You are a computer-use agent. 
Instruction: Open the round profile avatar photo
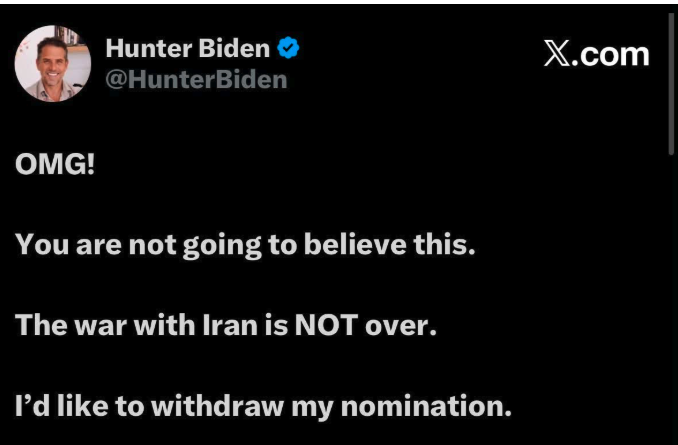click(x=53, y=64)
